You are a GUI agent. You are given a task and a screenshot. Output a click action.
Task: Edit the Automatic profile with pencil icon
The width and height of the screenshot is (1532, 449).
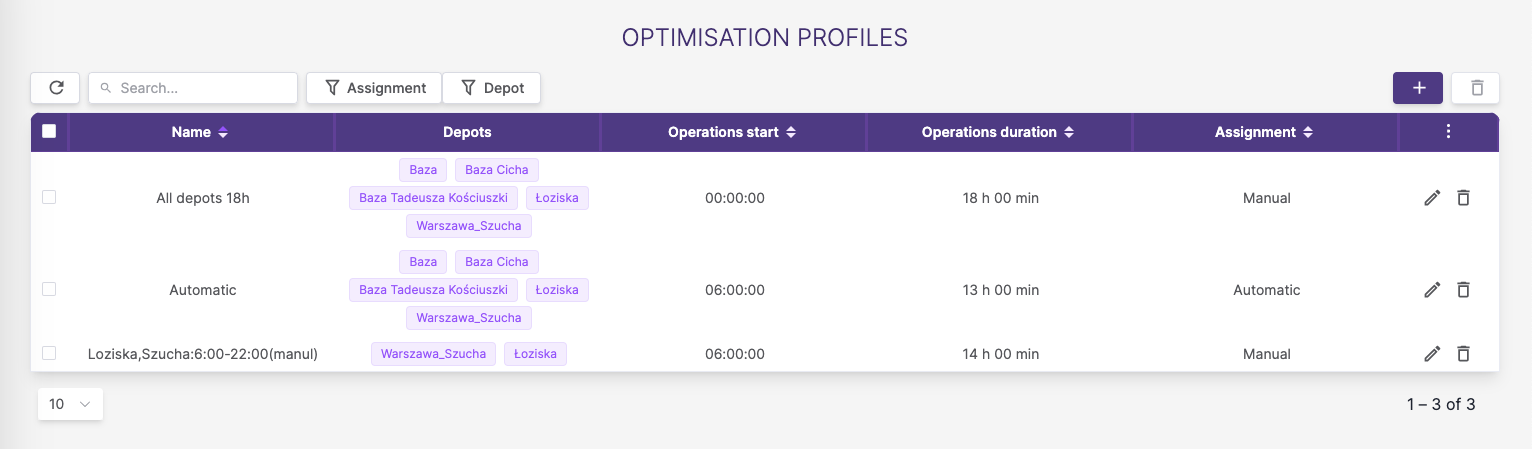click(x=1432, y=290)
